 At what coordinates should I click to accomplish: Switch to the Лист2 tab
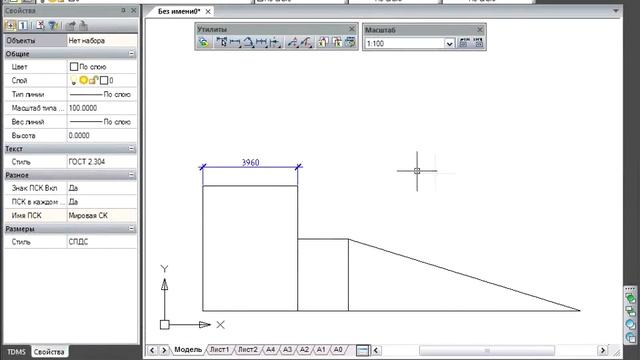[x=248, y=349]
